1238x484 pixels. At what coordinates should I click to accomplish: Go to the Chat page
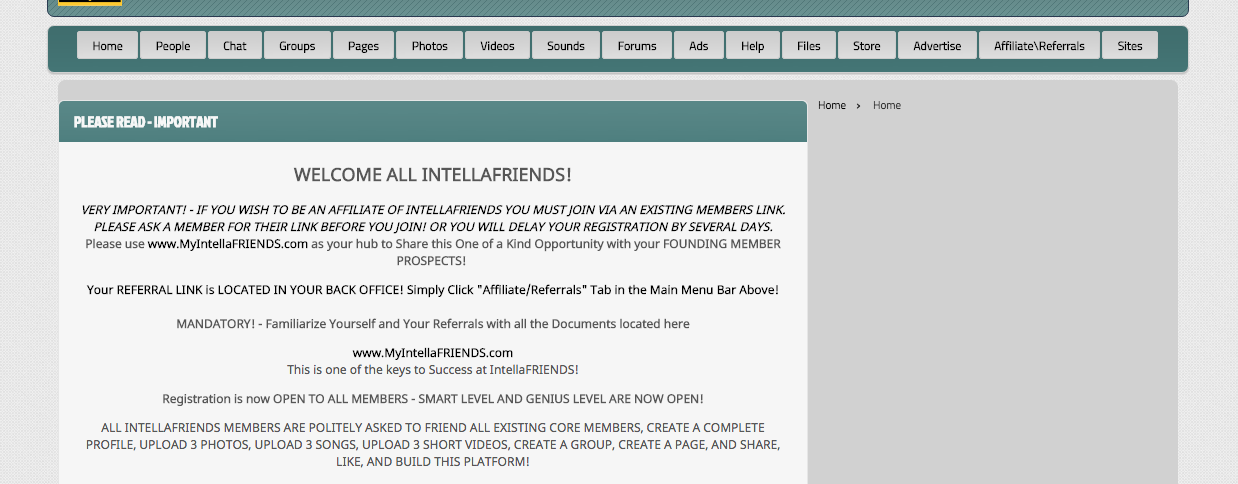coord(235,46)
